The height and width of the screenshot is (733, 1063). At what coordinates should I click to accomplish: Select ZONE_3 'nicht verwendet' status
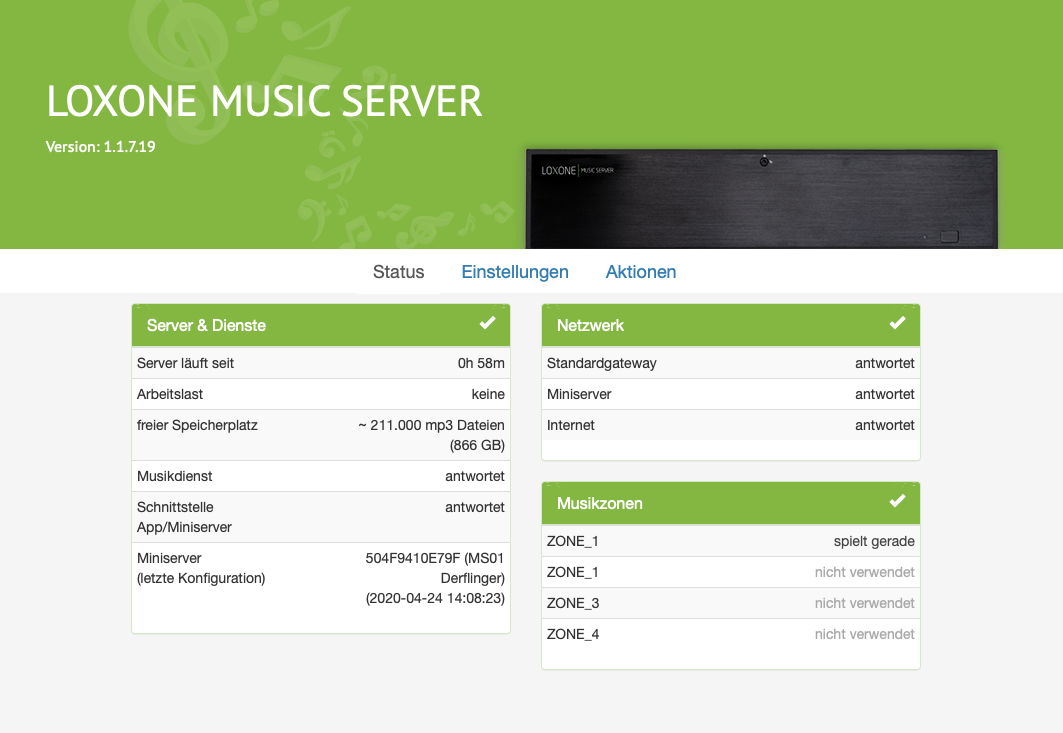point(864,603)
